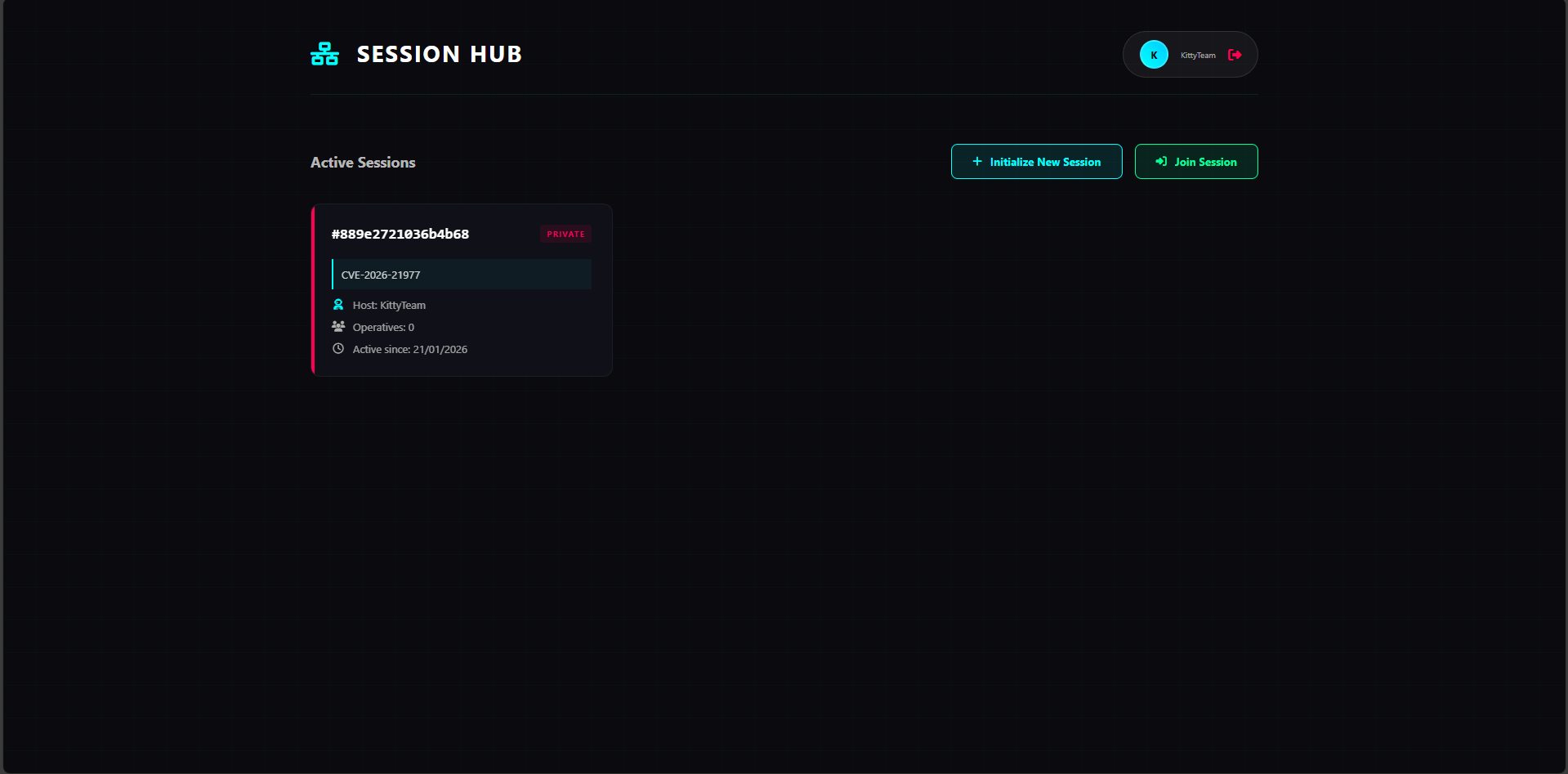Image resolution: width=1568 pixels, height=774 pixels.
Task: Click the Active Sessions heading
Action: (363, 163)
